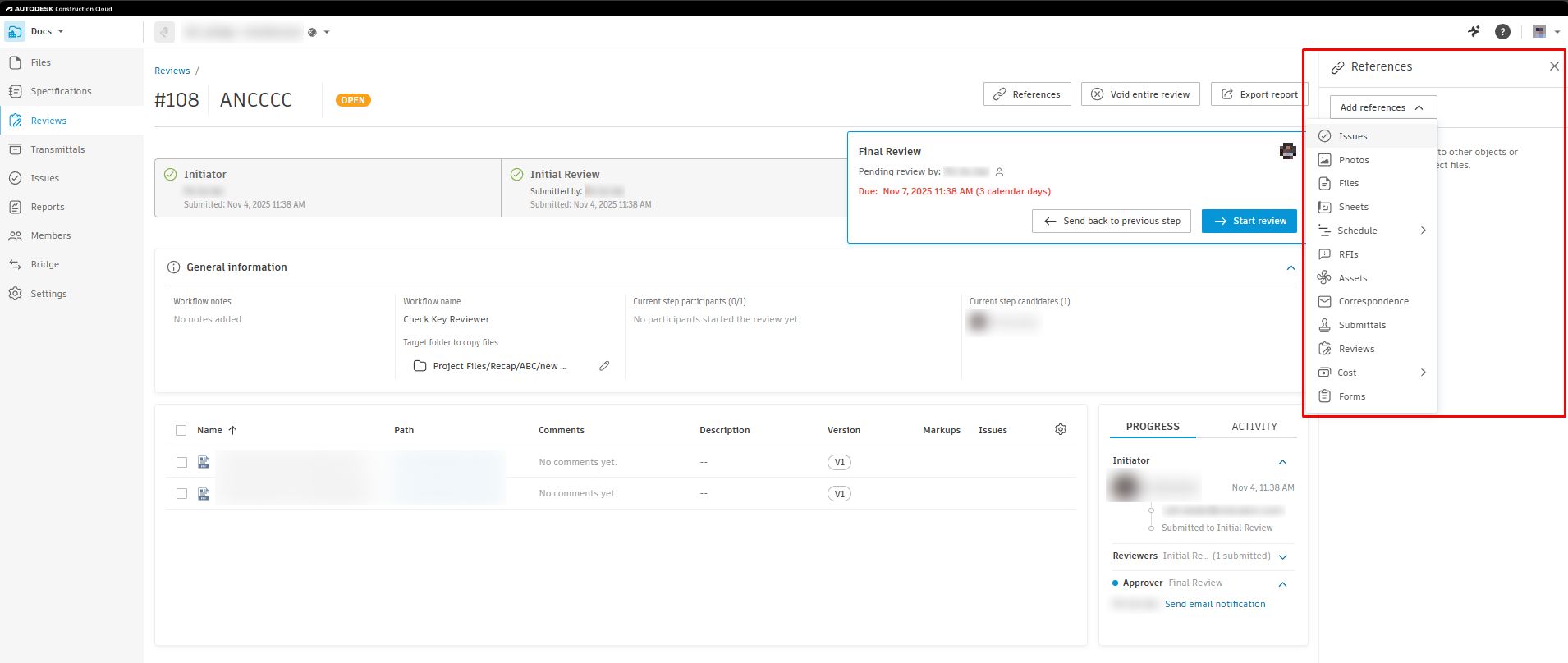Collapse the Add references dropdown
The height and width of the screenshot is (663, 1568).
1383,107
